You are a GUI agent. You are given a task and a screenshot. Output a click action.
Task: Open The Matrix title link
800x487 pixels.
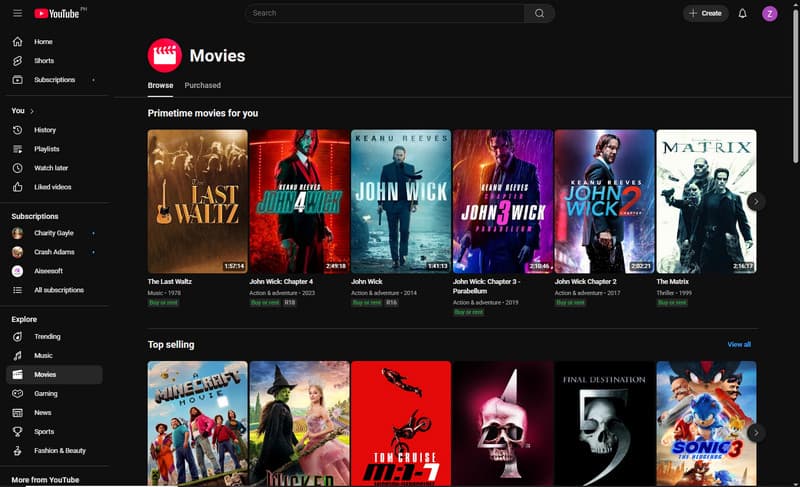[x=672, y=281]
